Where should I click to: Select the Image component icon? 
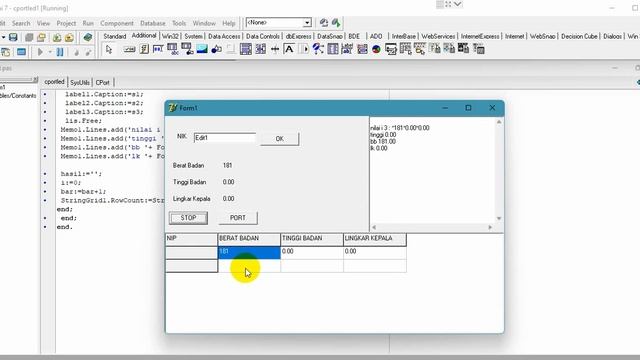[x=202, y=50]
